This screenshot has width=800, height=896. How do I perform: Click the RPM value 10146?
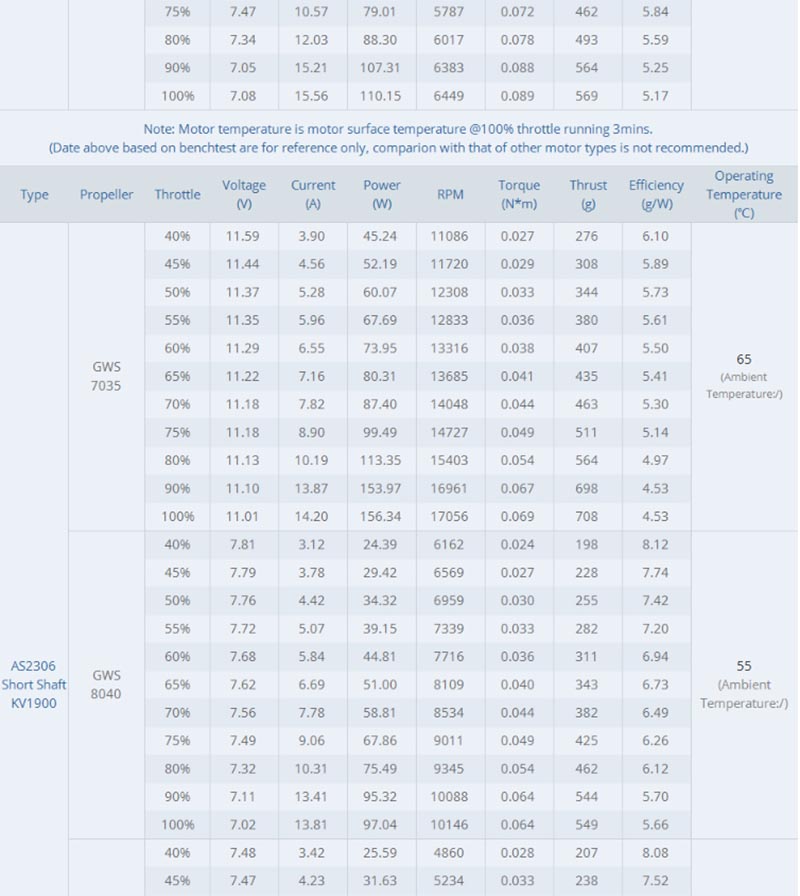click(449, 824)
